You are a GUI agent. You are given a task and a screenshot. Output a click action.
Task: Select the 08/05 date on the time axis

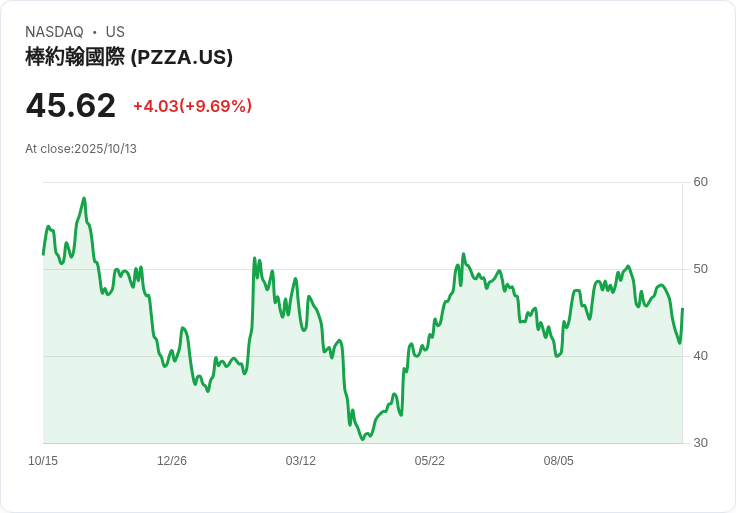click(559, 461)
